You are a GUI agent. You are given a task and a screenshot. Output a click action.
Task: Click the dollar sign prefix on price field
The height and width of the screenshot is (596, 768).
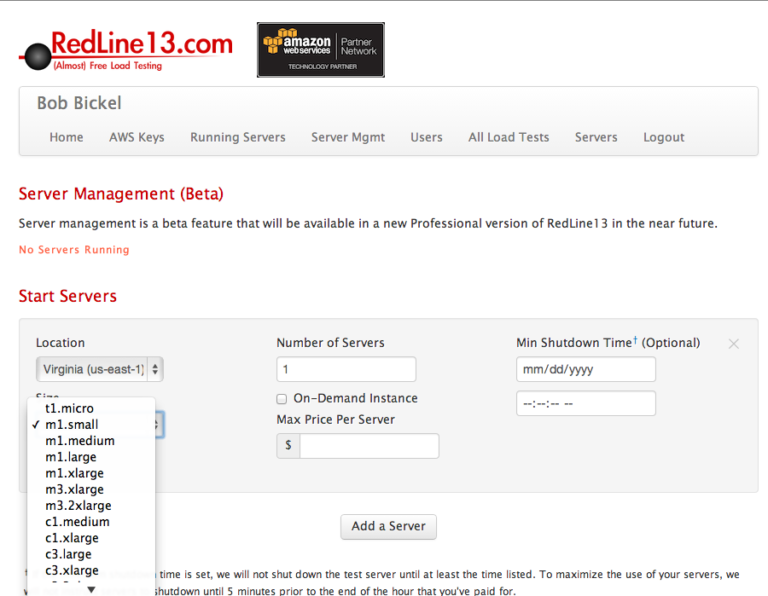point(288,446)
